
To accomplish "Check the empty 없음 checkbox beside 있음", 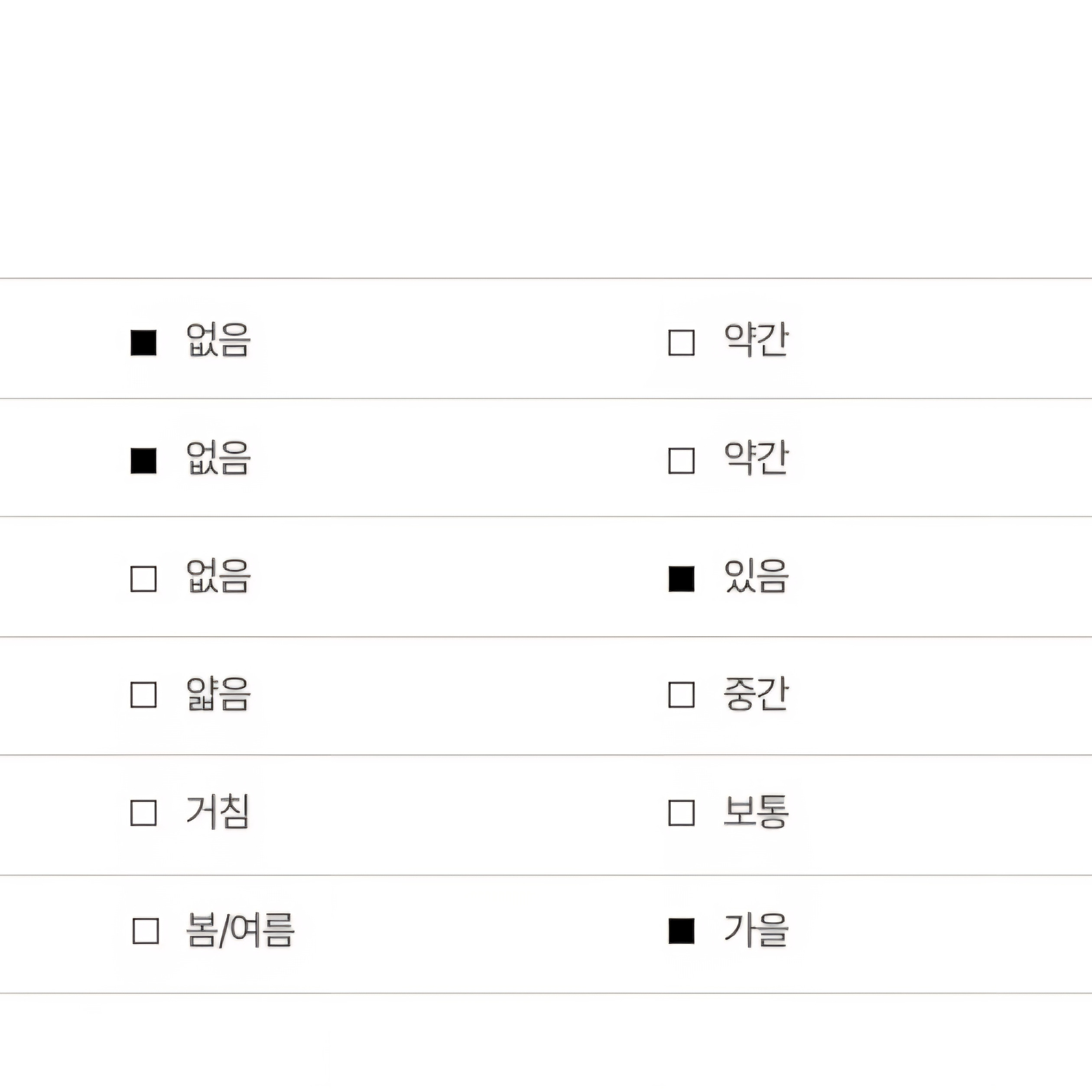I will (143, 579).
